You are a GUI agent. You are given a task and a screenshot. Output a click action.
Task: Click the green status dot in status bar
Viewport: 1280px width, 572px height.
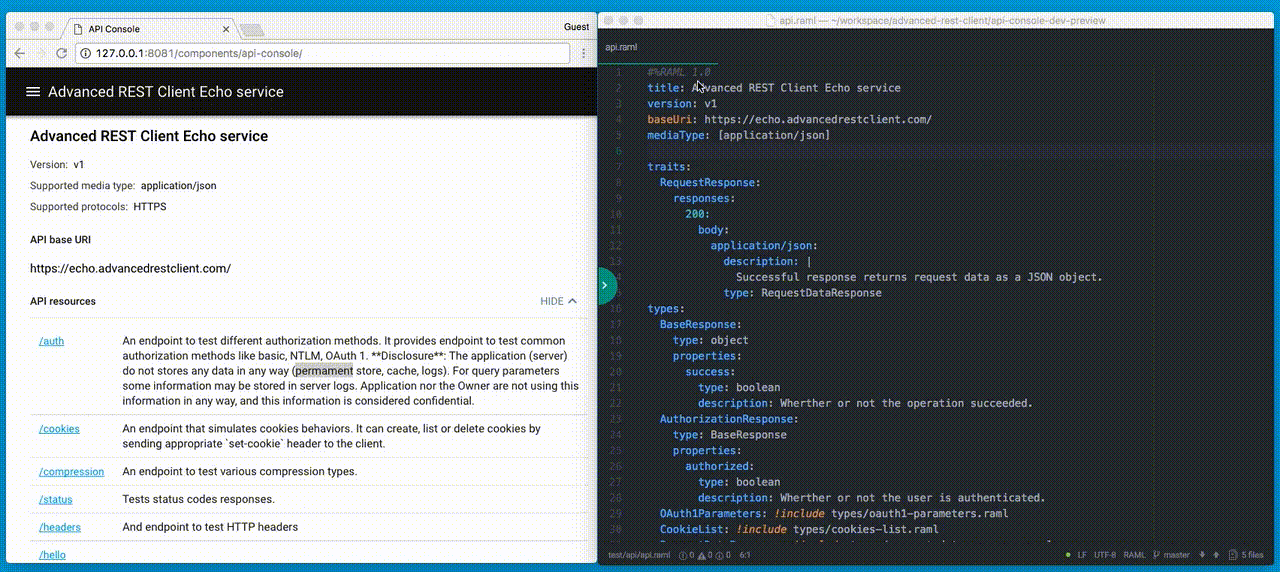coord(1068,555)
